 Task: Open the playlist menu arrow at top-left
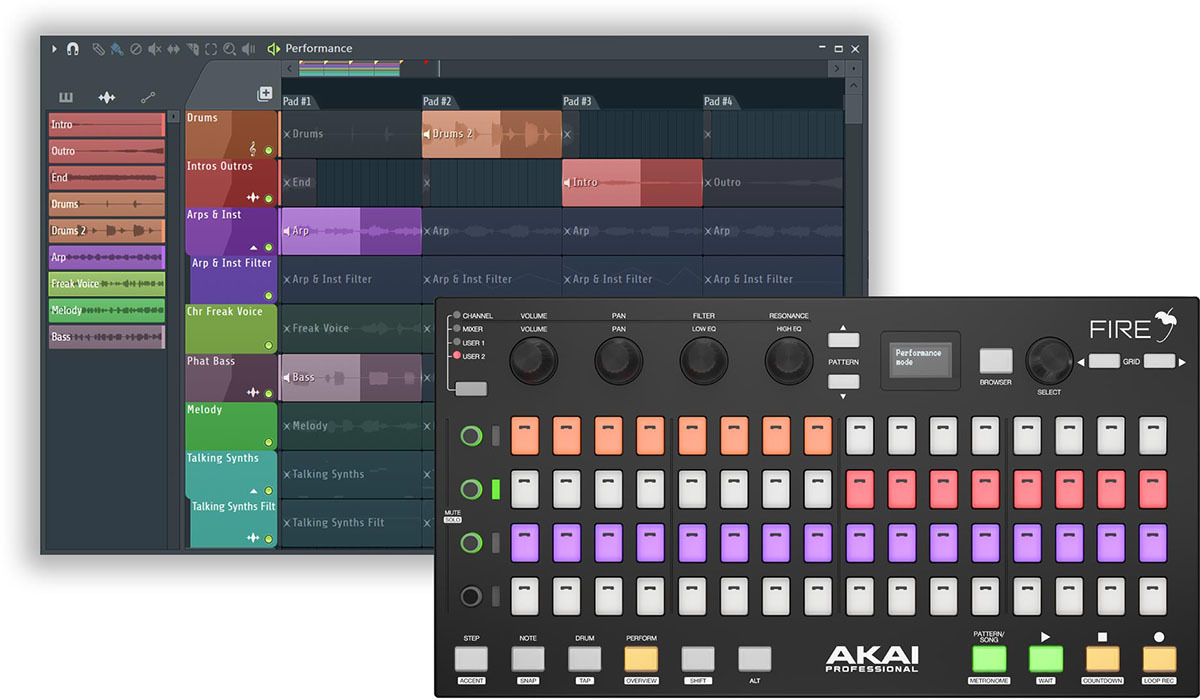coord(54,48)
